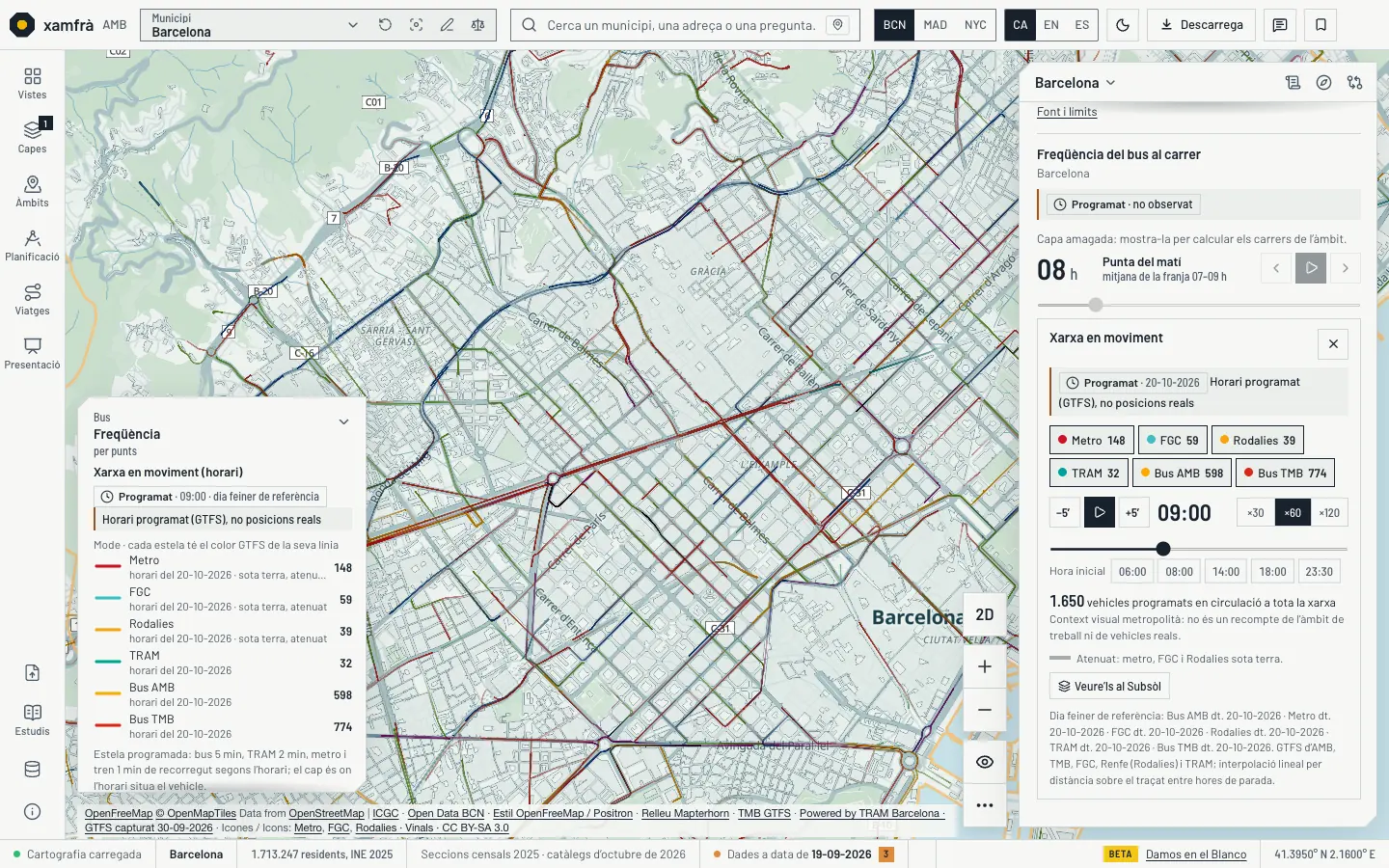
Task: Select the NYC city tab
Action: pos(975,25)
